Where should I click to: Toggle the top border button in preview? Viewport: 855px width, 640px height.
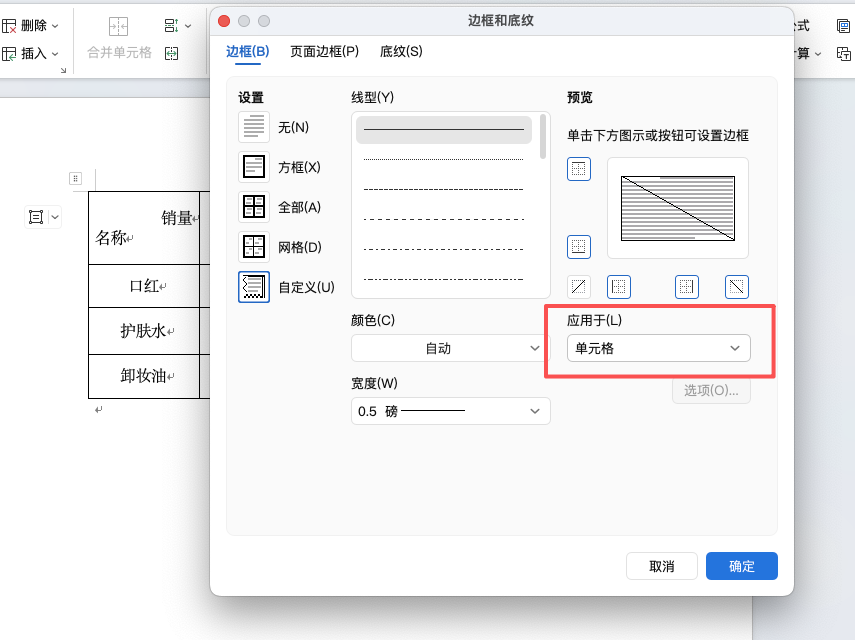(579, 169)
